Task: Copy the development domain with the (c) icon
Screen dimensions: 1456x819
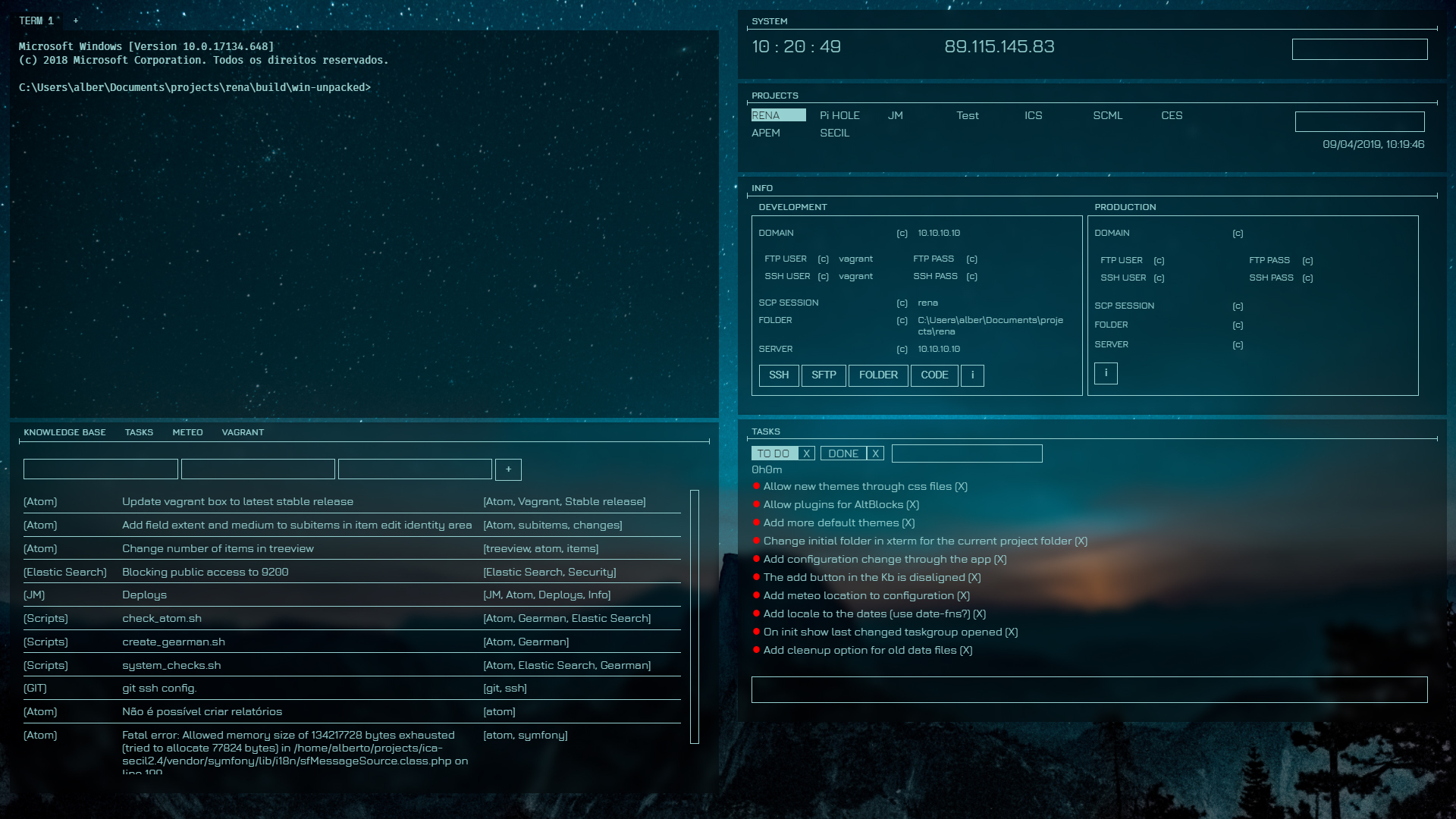Action: (x=902, y=234)
